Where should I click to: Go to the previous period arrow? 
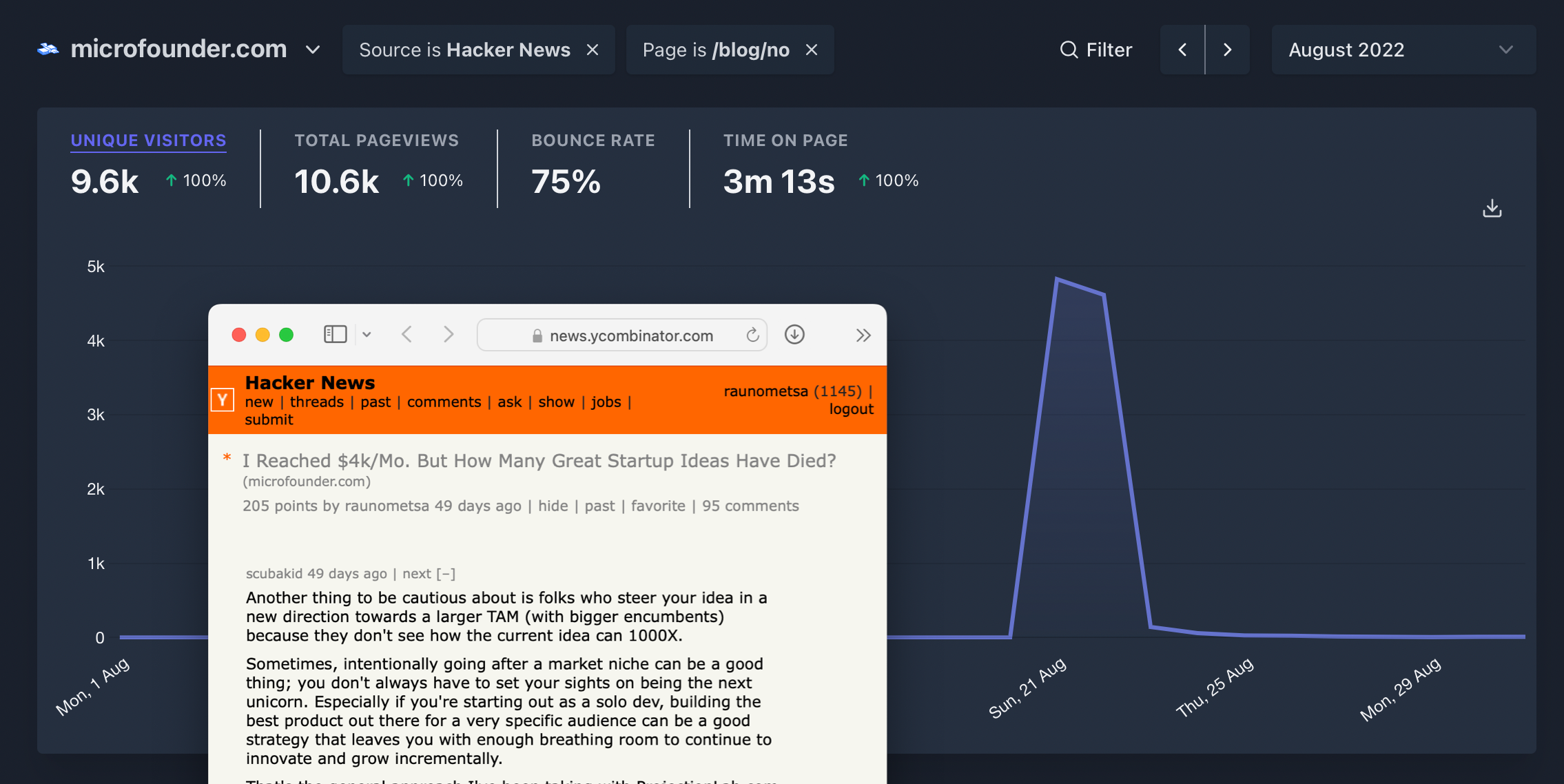pyautogui.click(x=1182, y=50)
